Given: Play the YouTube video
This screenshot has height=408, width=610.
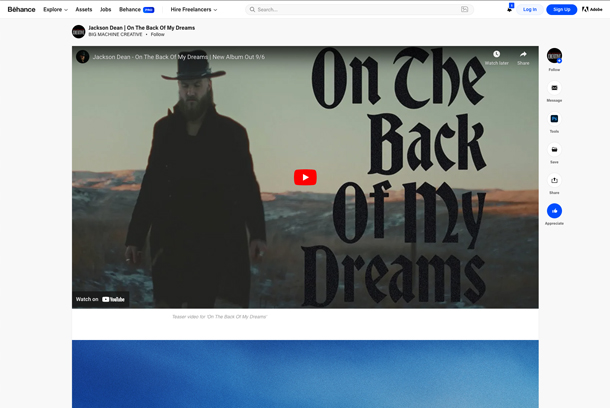Looking at the screenshot, I should click(x=305, y=177).
